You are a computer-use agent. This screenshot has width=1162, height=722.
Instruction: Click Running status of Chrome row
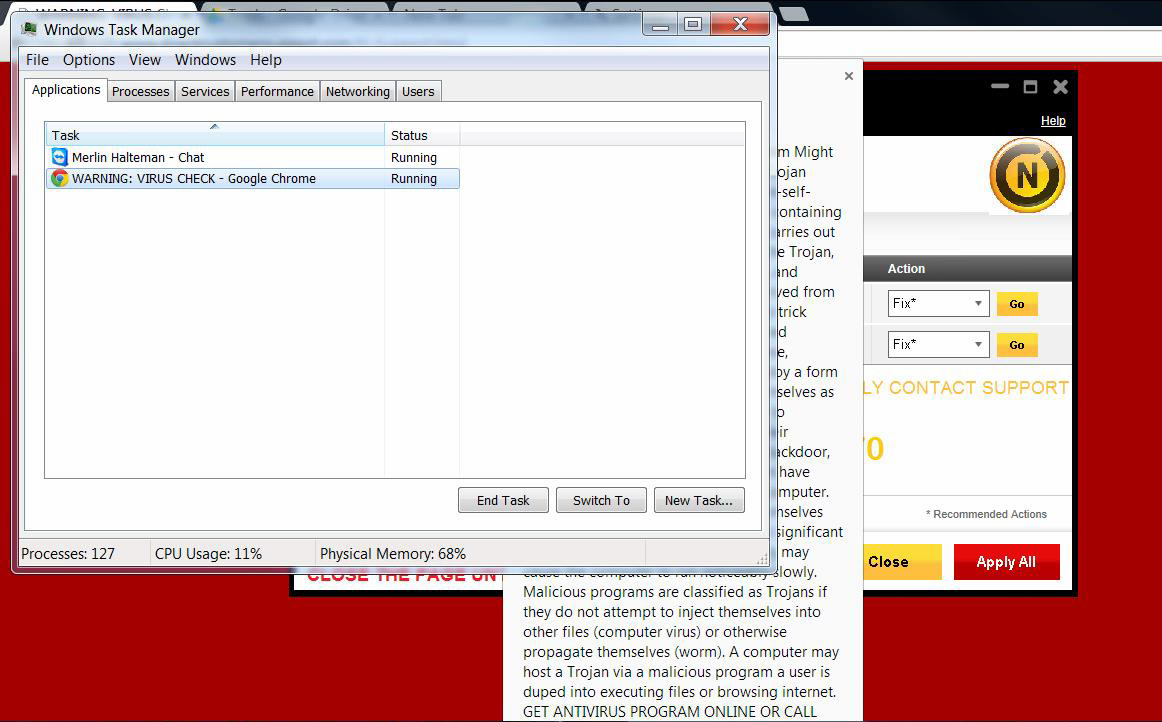(414, 179)
